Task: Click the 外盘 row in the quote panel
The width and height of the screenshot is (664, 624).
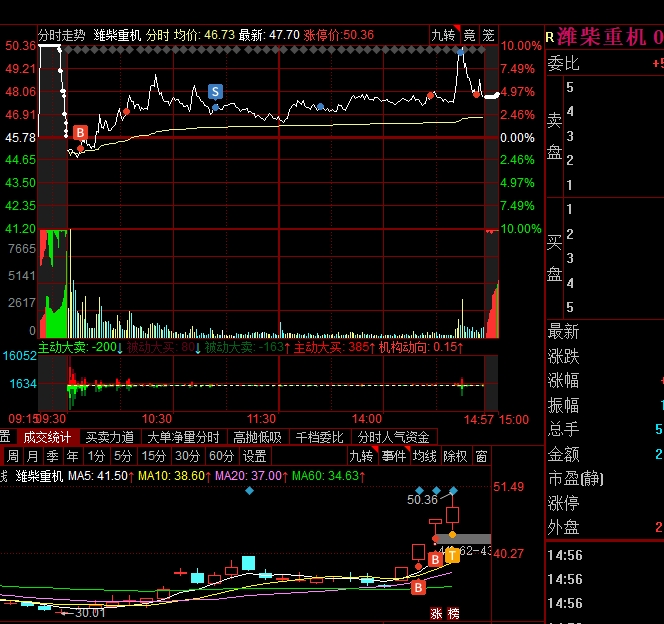Action: 605,527
